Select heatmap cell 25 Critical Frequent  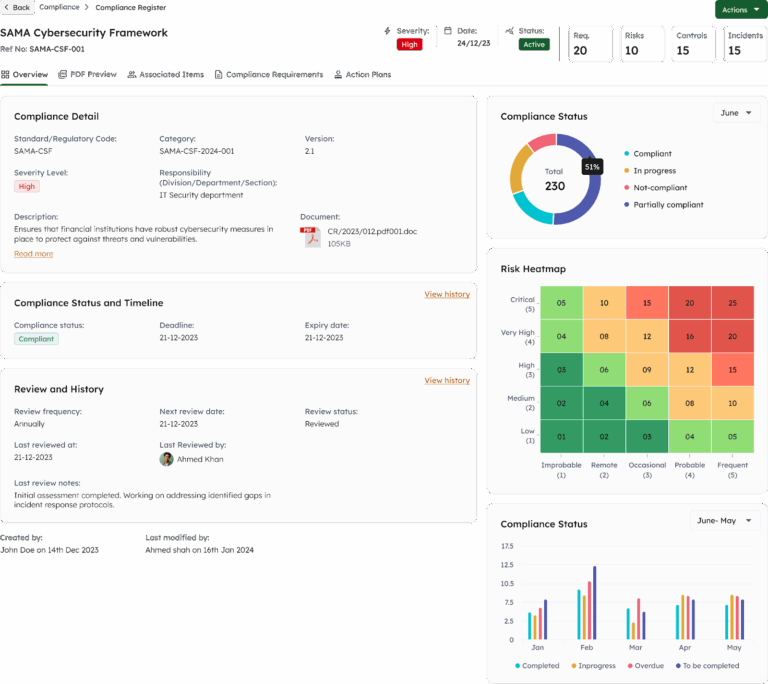tap(732, 303)
